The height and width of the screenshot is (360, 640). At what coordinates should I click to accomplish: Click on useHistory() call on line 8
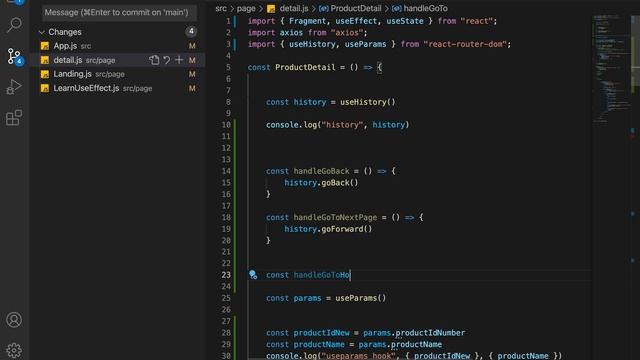click(x=368, y=102)
